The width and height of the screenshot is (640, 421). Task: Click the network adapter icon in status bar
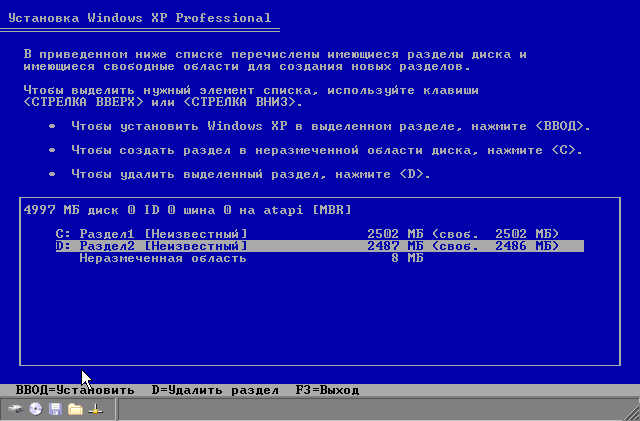[96, 409]
